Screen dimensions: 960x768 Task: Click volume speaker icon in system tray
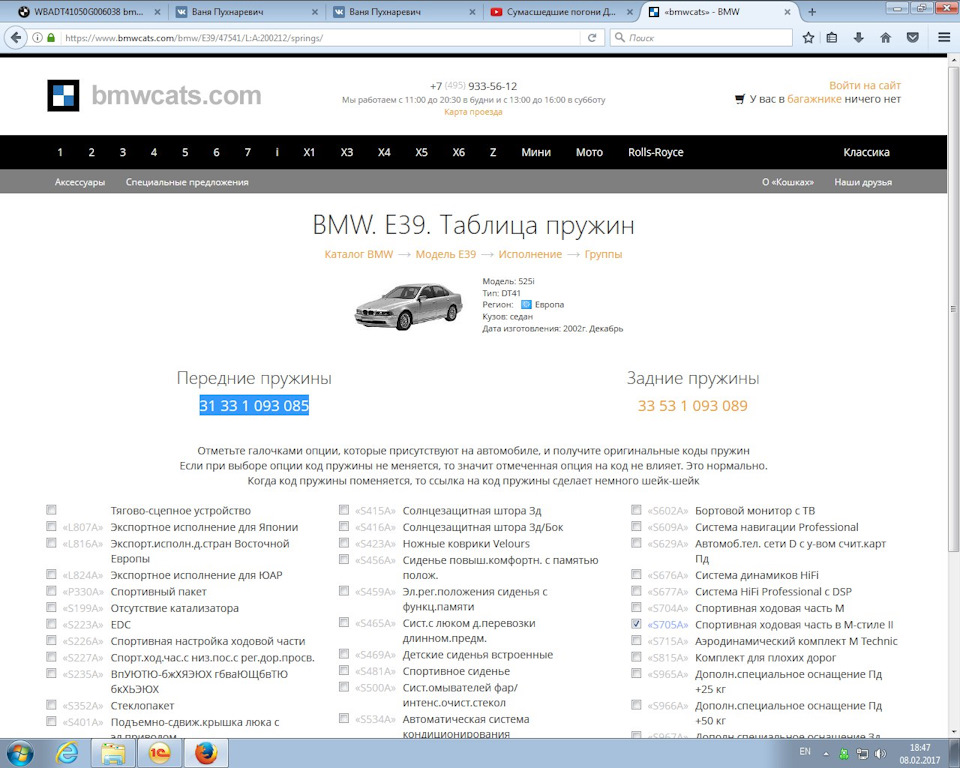tap(880, 754)
